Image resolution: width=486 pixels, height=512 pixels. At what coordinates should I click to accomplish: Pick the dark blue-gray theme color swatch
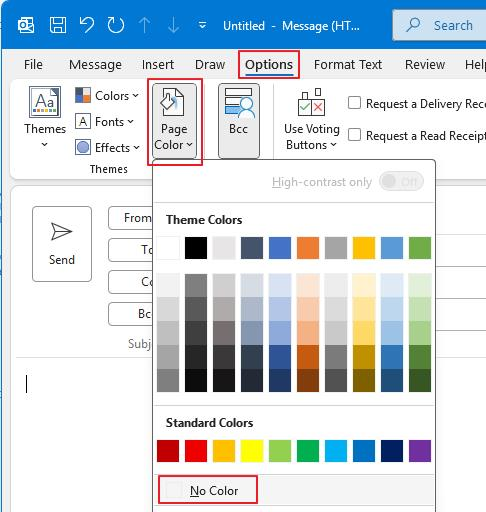point(252,248)
